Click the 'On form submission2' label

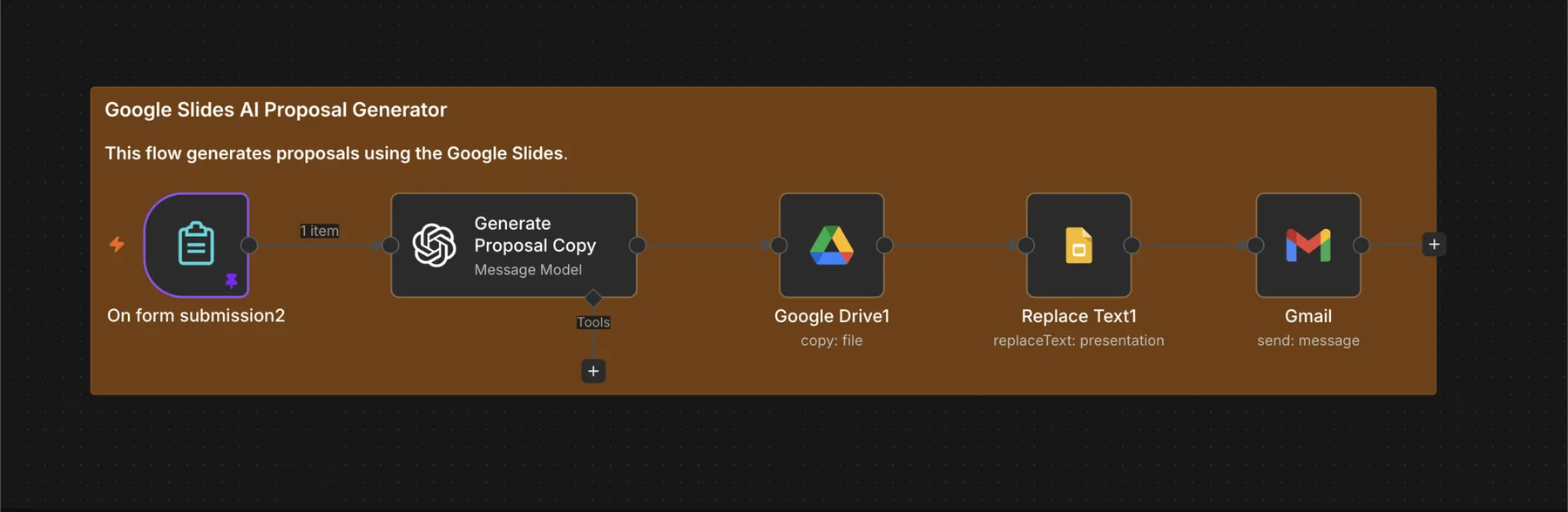coord(196,316)
